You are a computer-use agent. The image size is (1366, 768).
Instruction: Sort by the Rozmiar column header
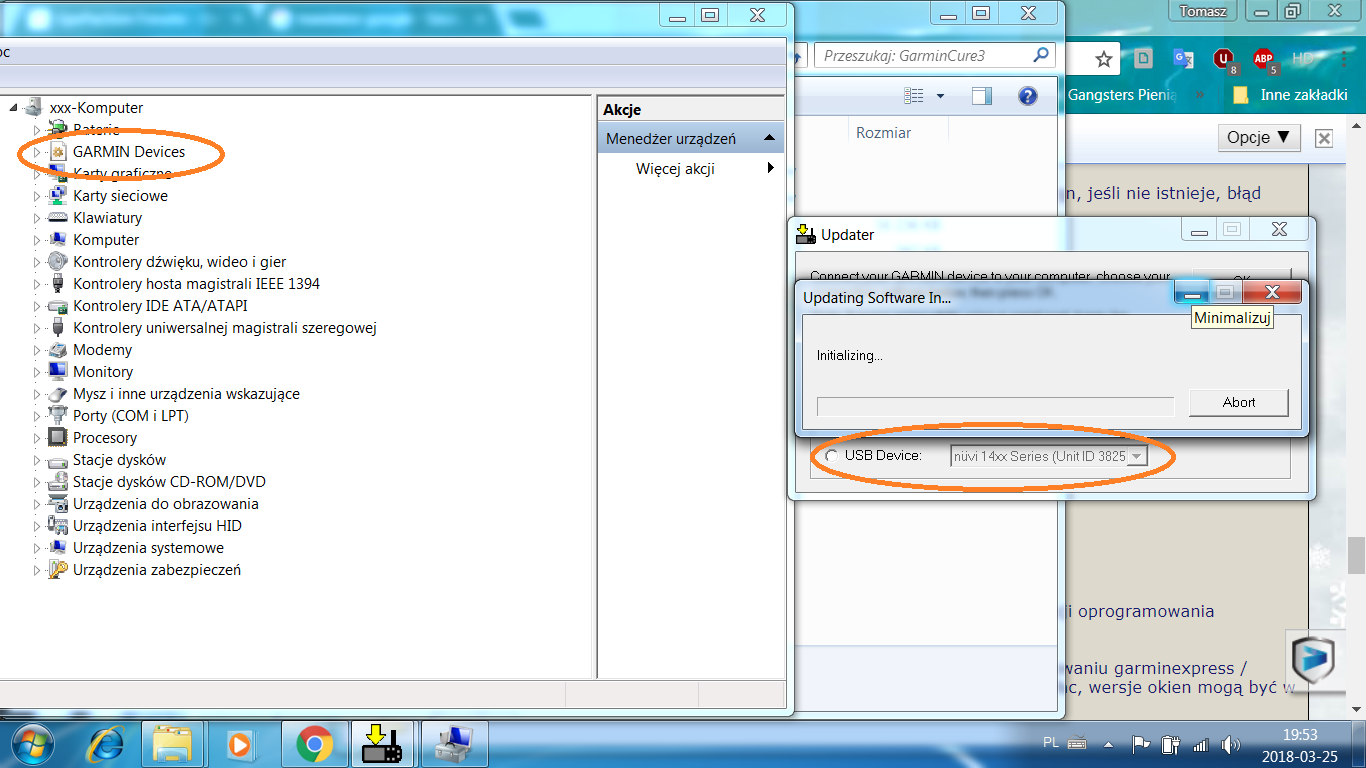point(884,132)
